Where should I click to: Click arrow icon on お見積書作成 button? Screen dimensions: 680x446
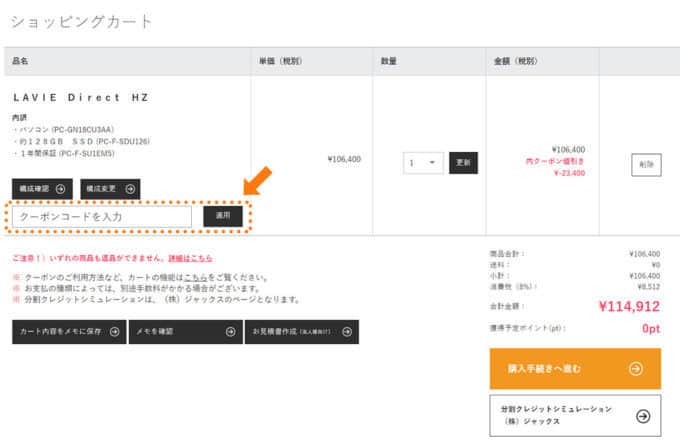(347, 332)
